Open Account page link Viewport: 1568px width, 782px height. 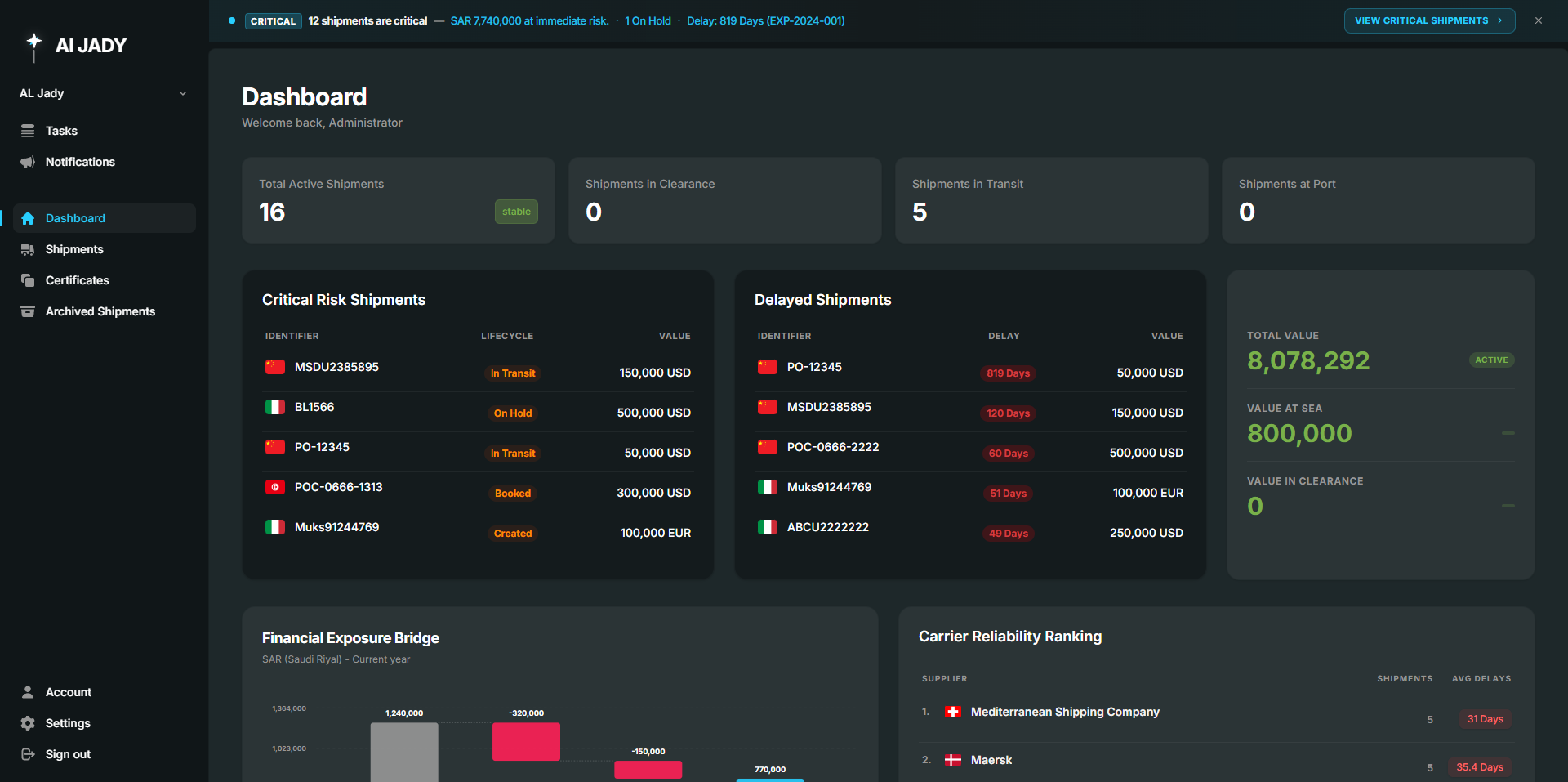(x=104, y=692)
